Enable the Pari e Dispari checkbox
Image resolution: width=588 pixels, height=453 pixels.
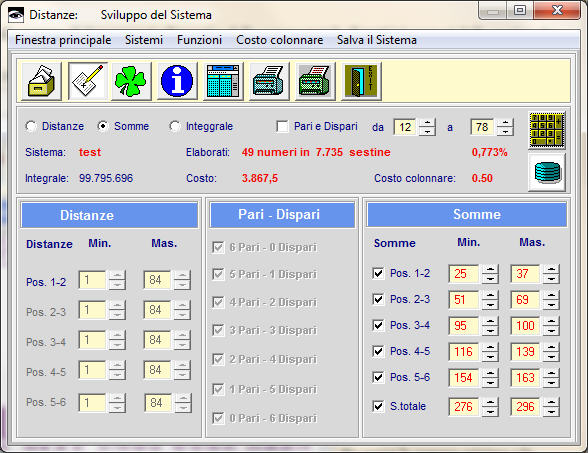pos(282,126)
